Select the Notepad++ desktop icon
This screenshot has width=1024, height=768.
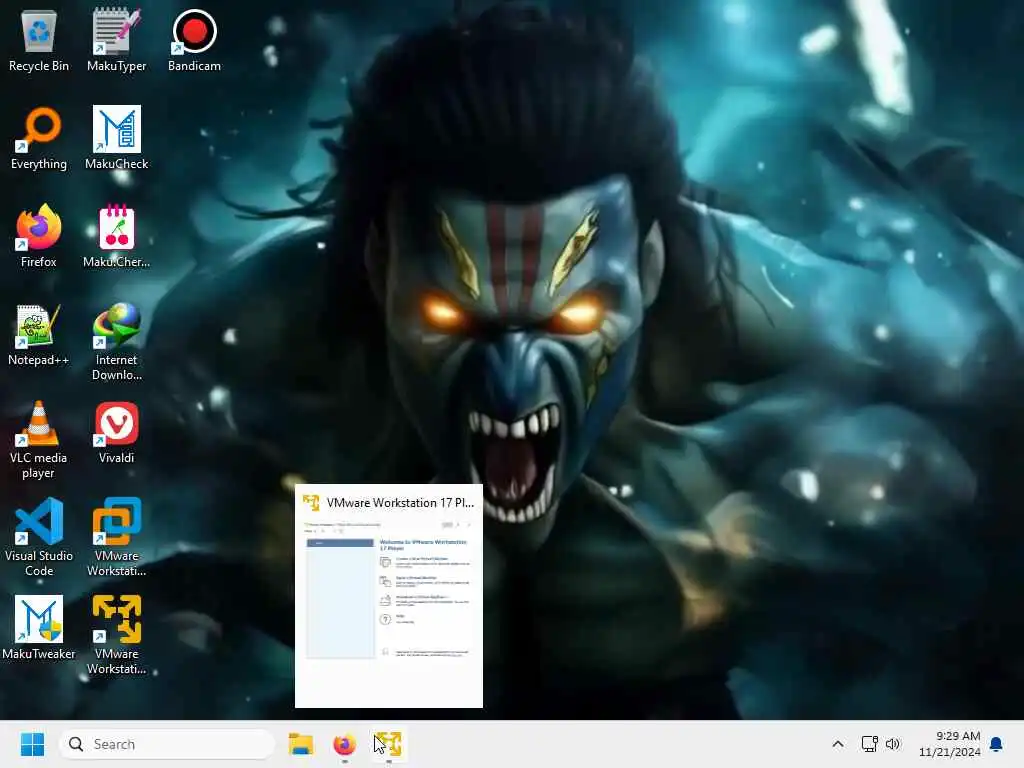[39, 334]
